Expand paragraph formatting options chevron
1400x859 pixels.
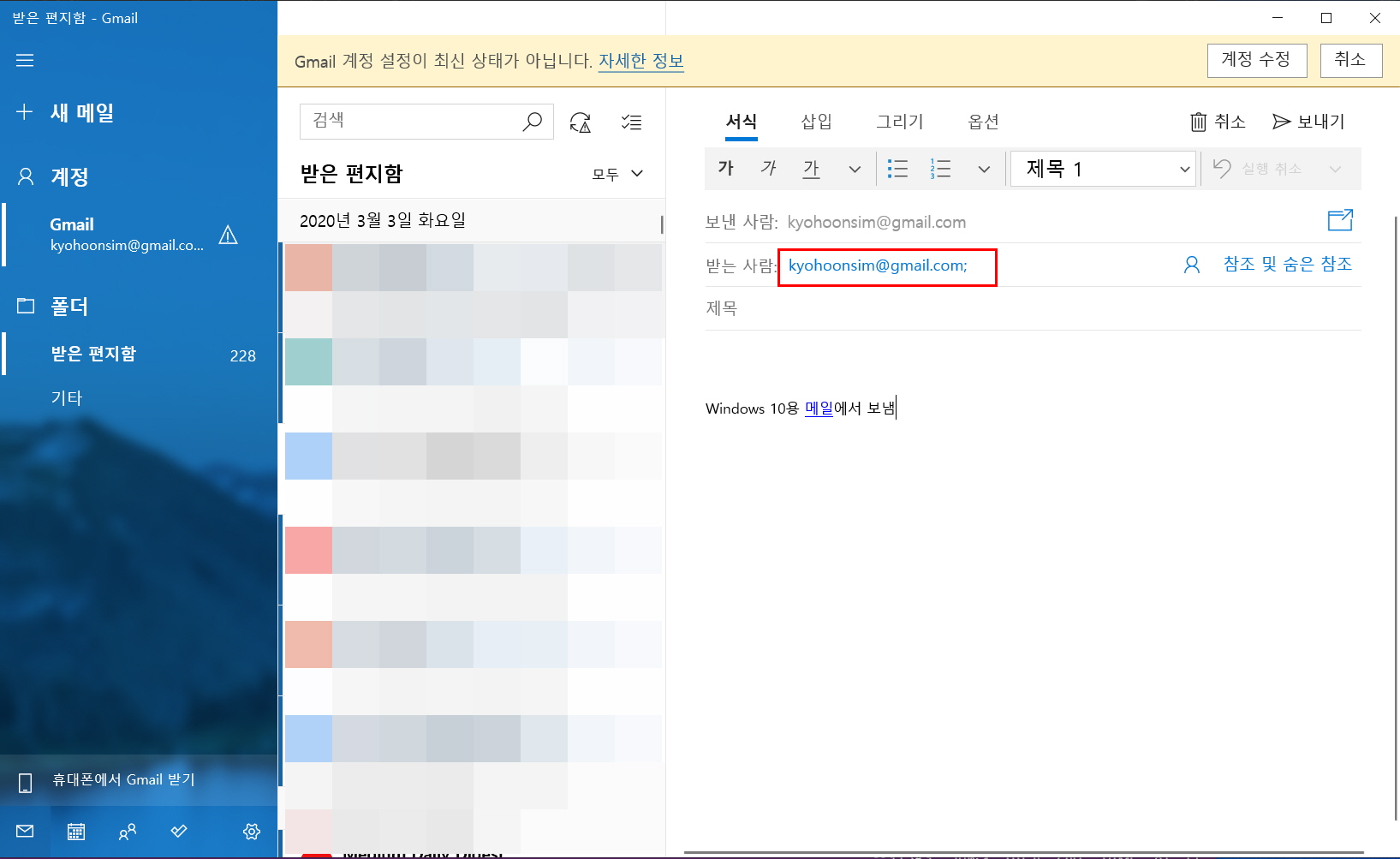click(x=984, y=170)
